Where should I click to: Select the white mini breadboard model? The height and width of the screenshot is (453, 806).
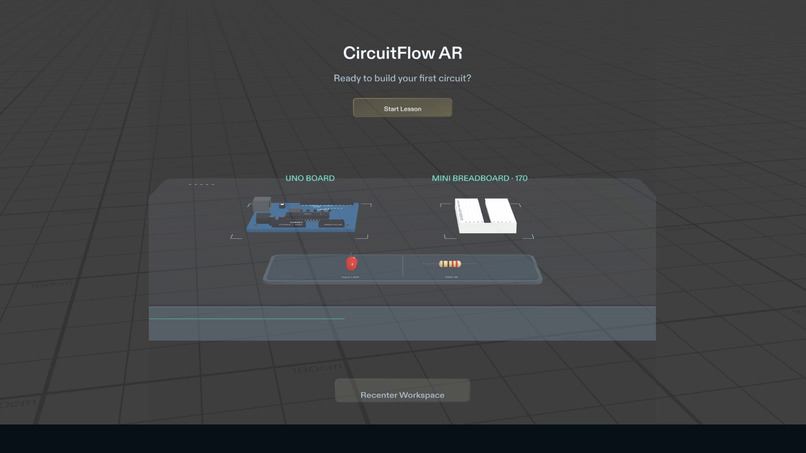(486, 215)
